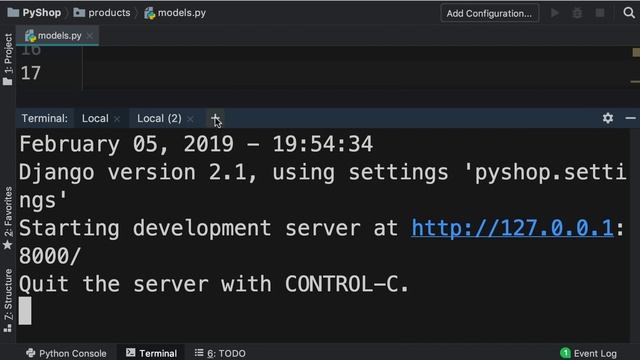Switch to the Local terminal tab
The width and height of the screenshot is (640, 360).
pos(95,118)
